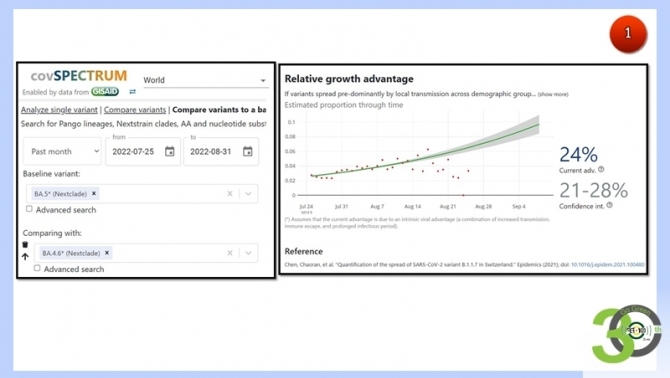Open the 'to' date calendar picker icon
The width and height of the screenshot is (670, 378).
tap(247, 151)
